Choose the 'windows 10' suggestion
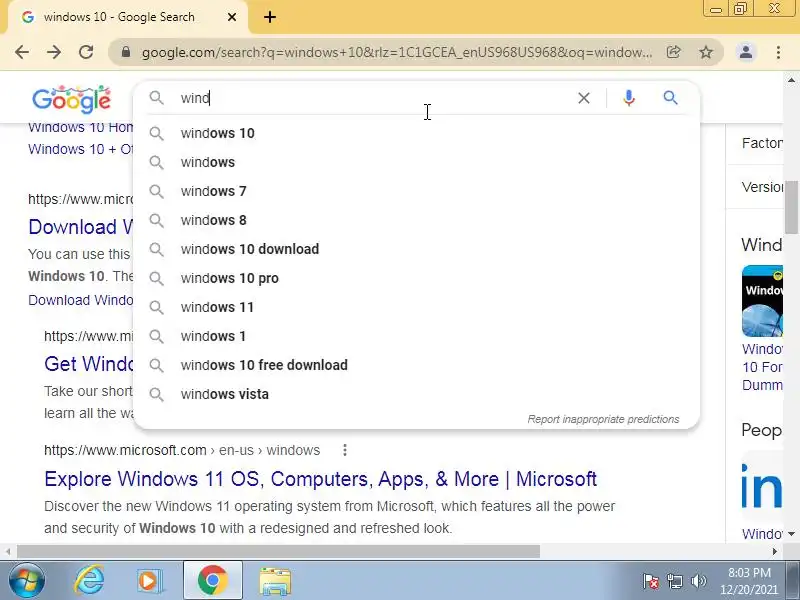 [416, 133]
